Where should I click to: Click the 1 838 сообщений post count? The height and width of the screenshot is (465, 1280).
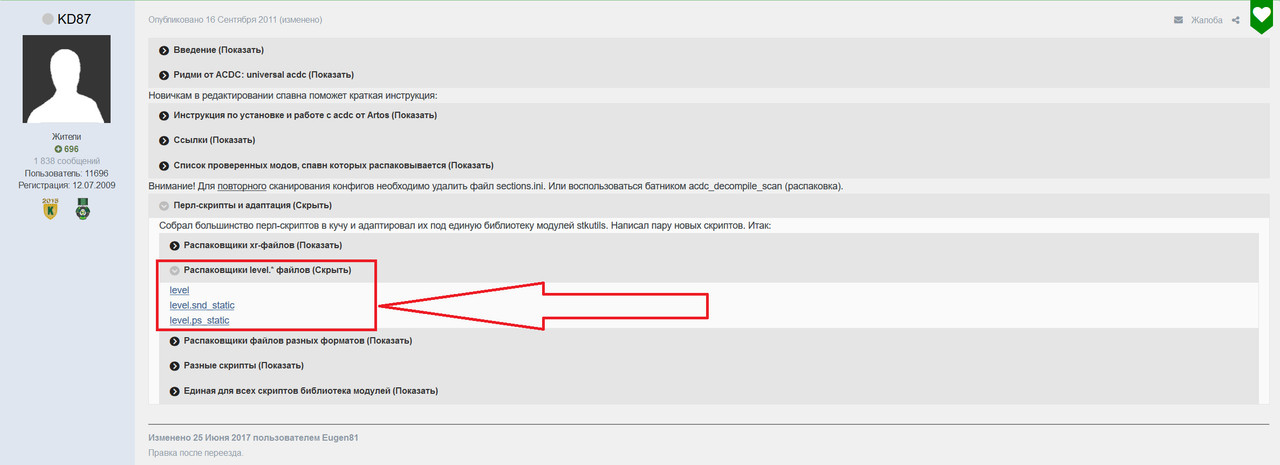point(67,161)
